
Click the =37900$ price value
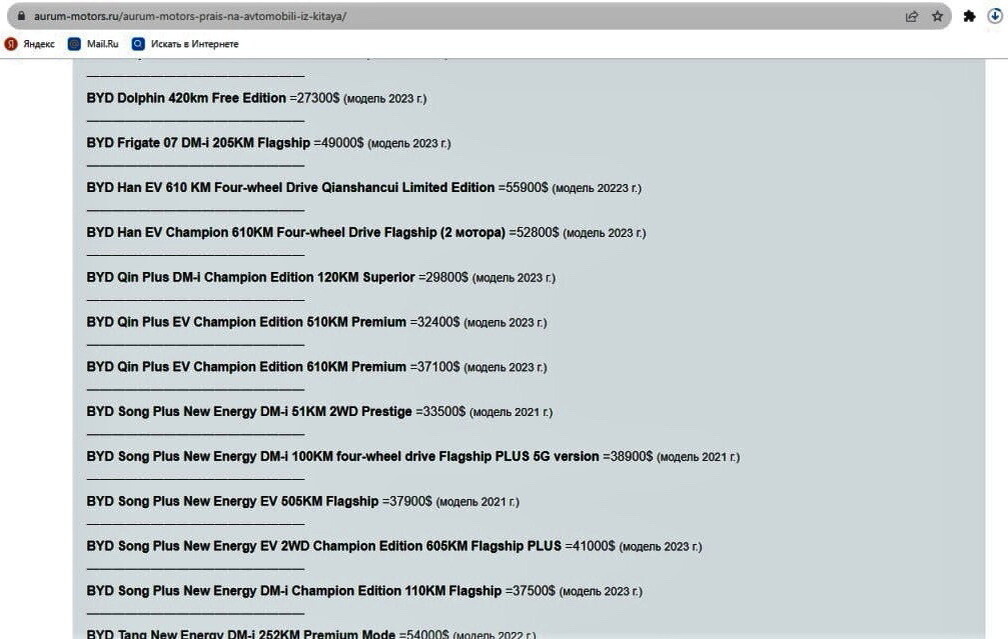pos(407,501)
